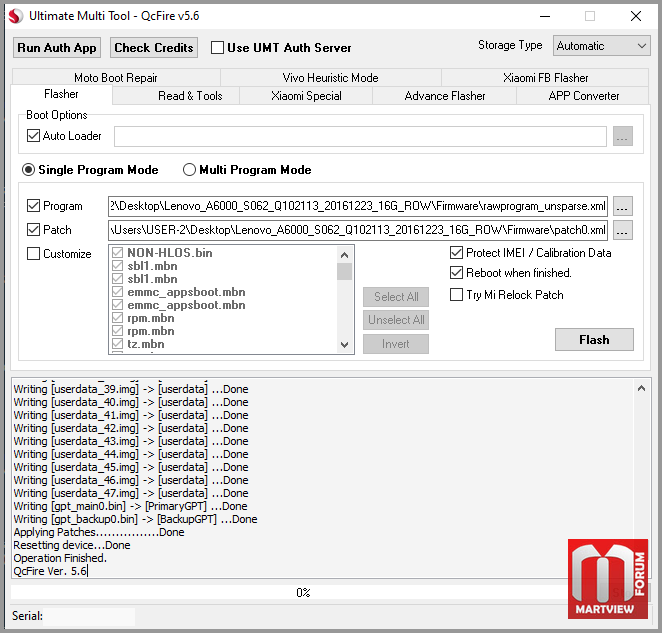The image size is (662, 633).
Task: Switch to the Xiaomi Special tab
Action: click(x=306, y=95)
